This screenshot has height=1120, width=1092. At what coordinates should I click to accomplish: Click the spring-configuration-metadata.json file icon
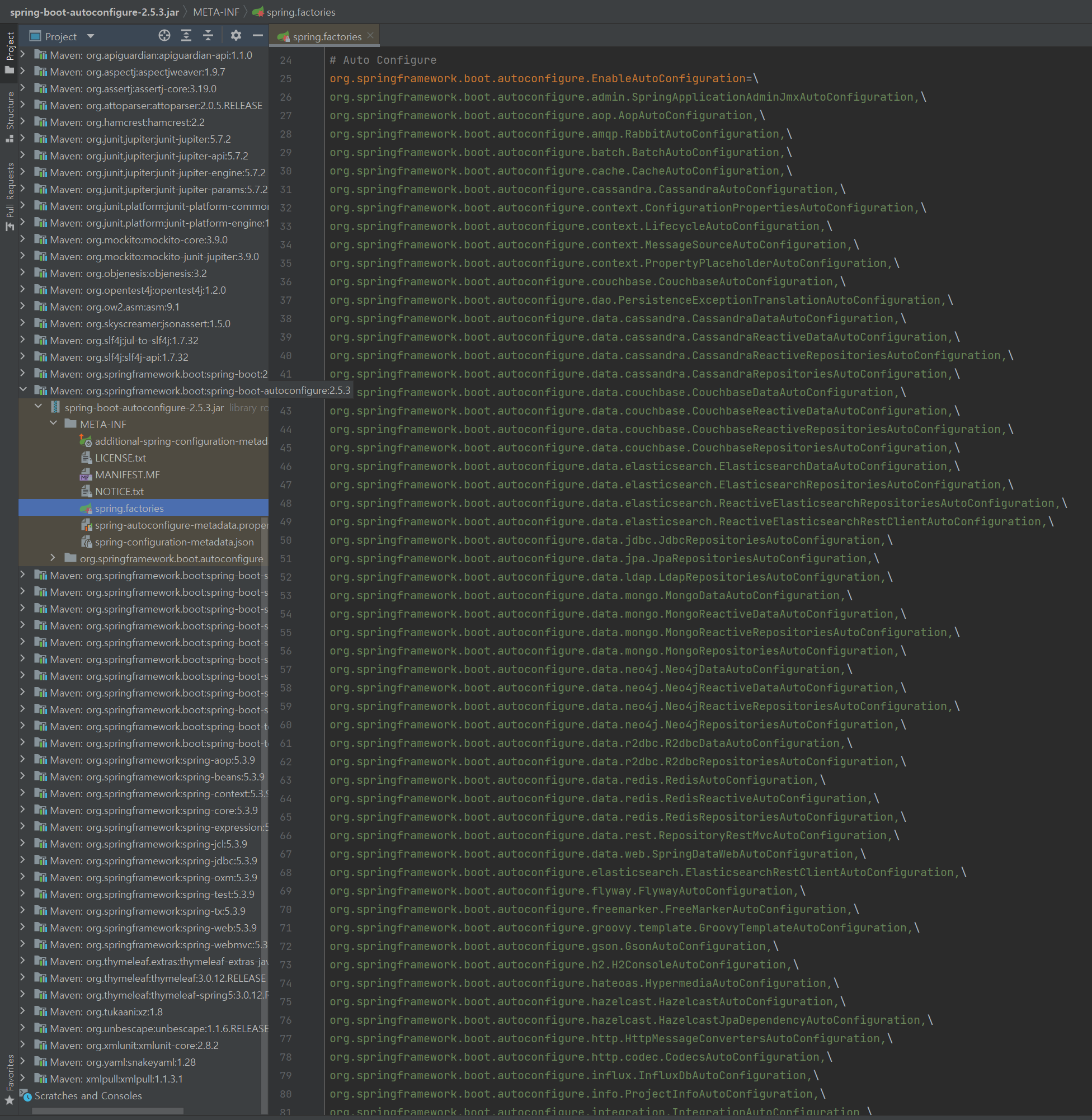tap(87, 542)
